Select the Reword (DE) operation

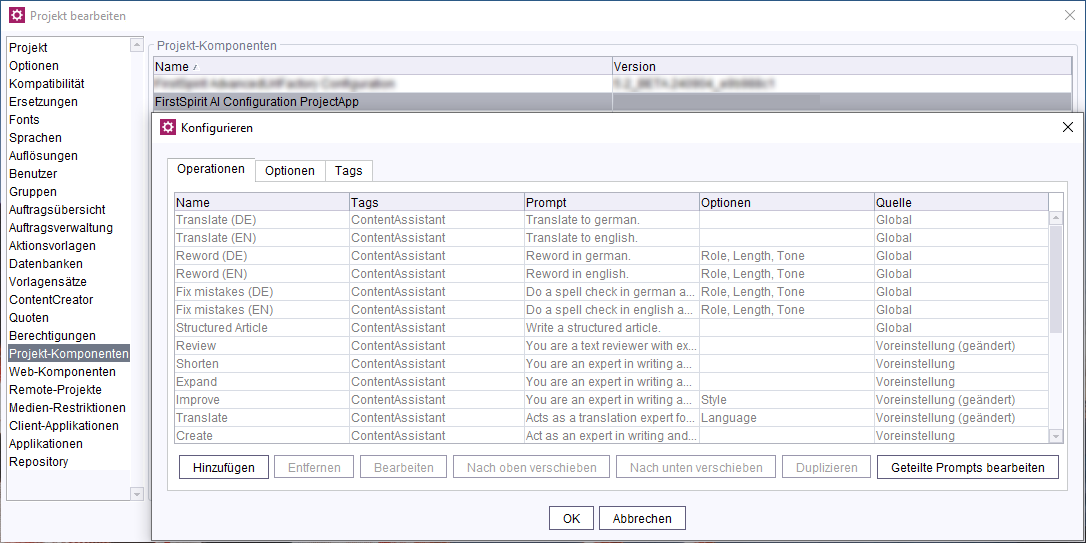click(612, 256)
